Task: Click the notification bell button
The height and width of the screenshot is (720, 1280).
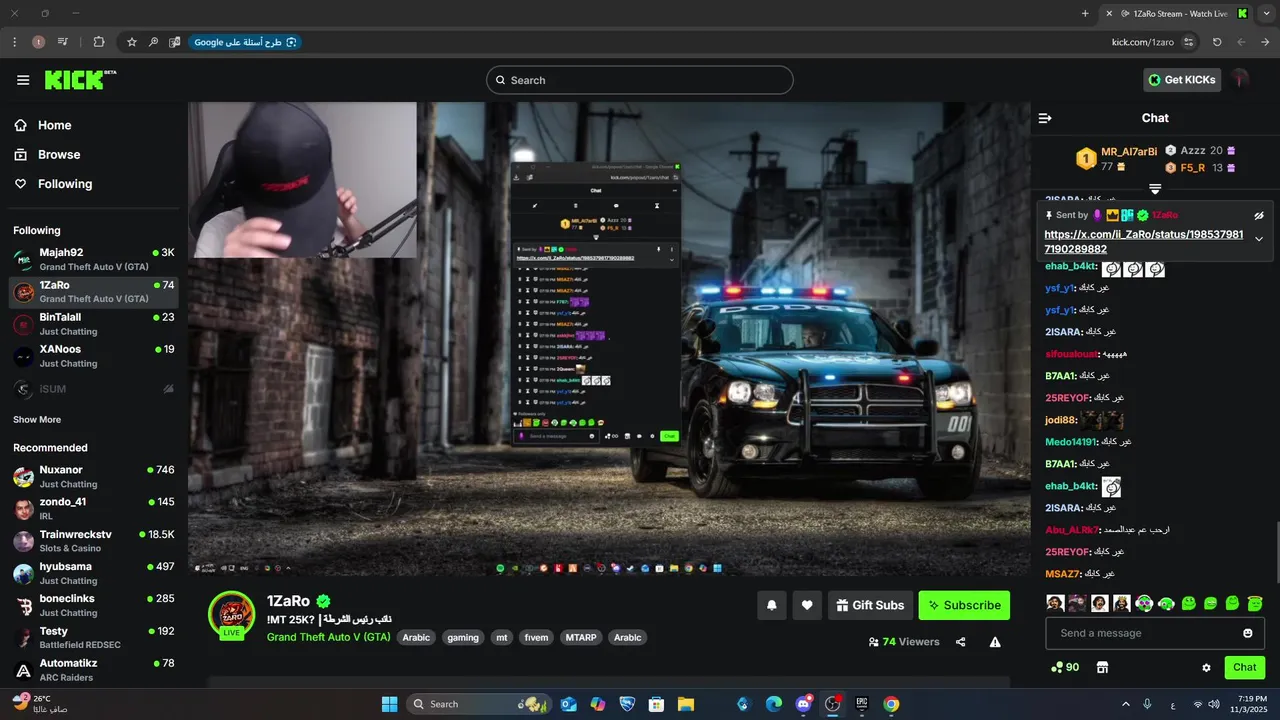Action: [772, 605]
